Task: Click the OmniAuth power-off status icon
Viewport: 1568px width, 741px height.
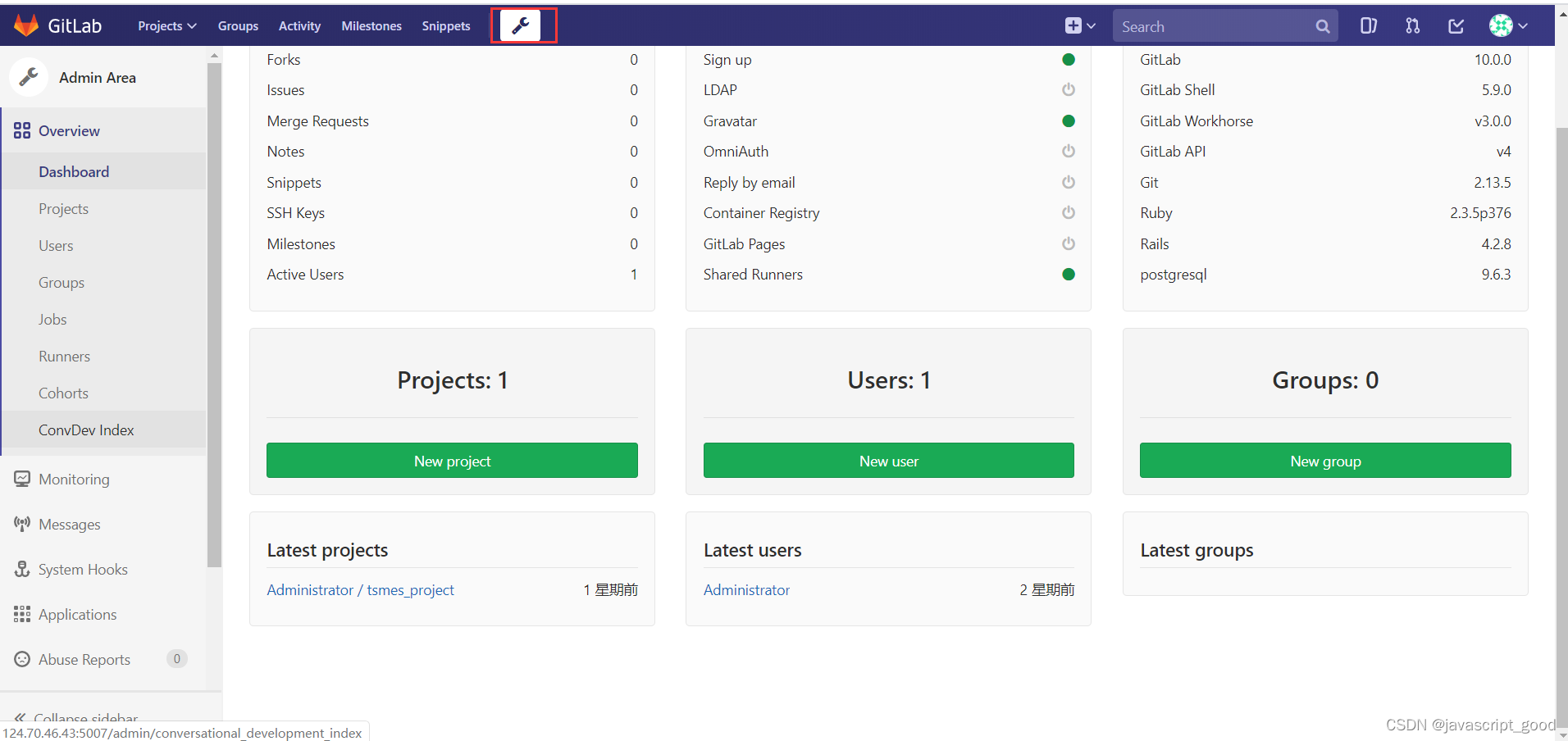Action: pyautogui.click(x=1069, y=151)
